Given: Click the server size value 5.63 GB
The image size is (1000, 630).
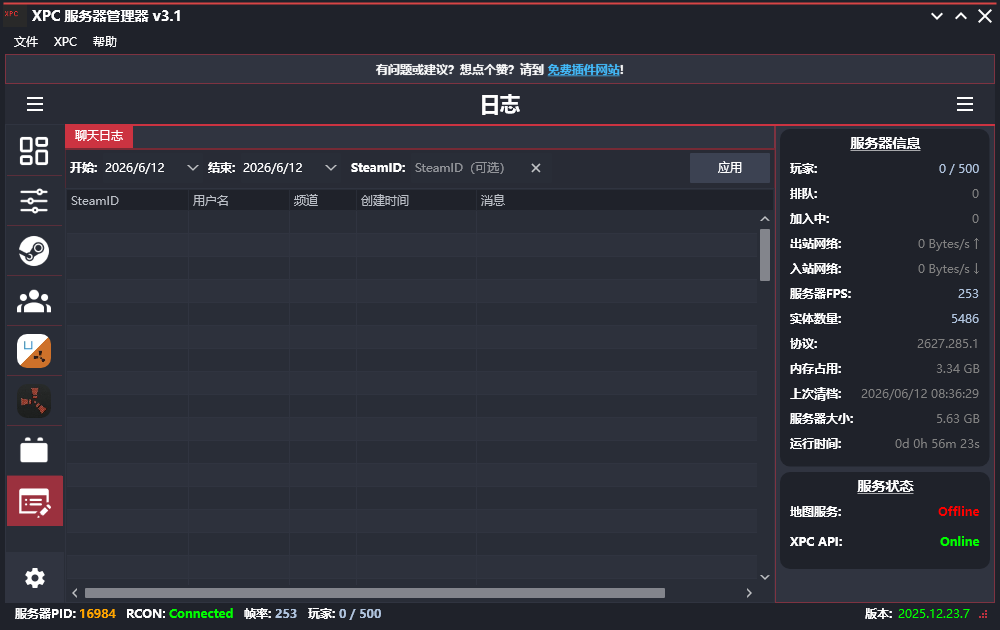Looking at the screenshot, I should [958, 418].
